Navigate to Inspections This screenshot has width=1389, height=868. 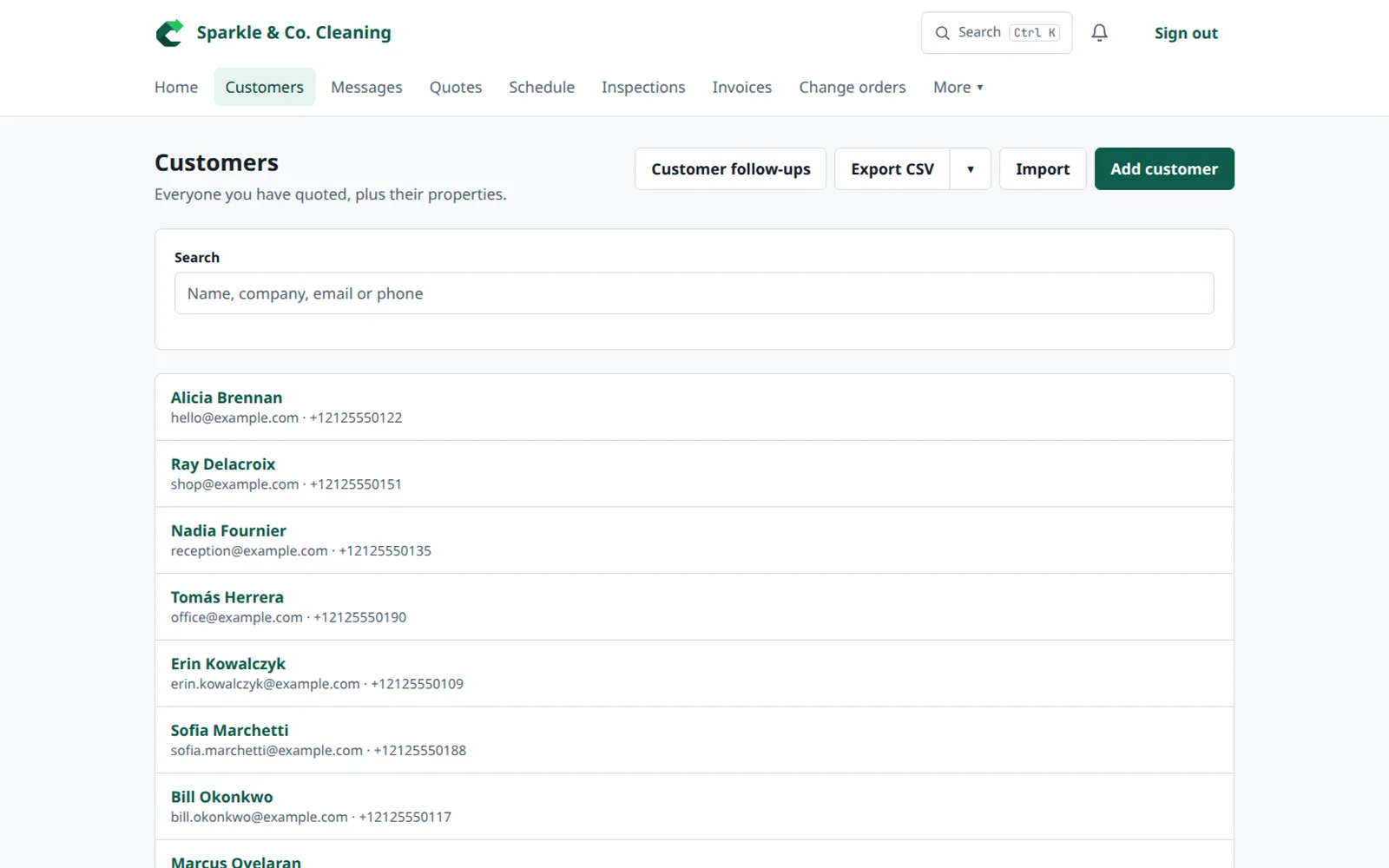tap(643, 88)
